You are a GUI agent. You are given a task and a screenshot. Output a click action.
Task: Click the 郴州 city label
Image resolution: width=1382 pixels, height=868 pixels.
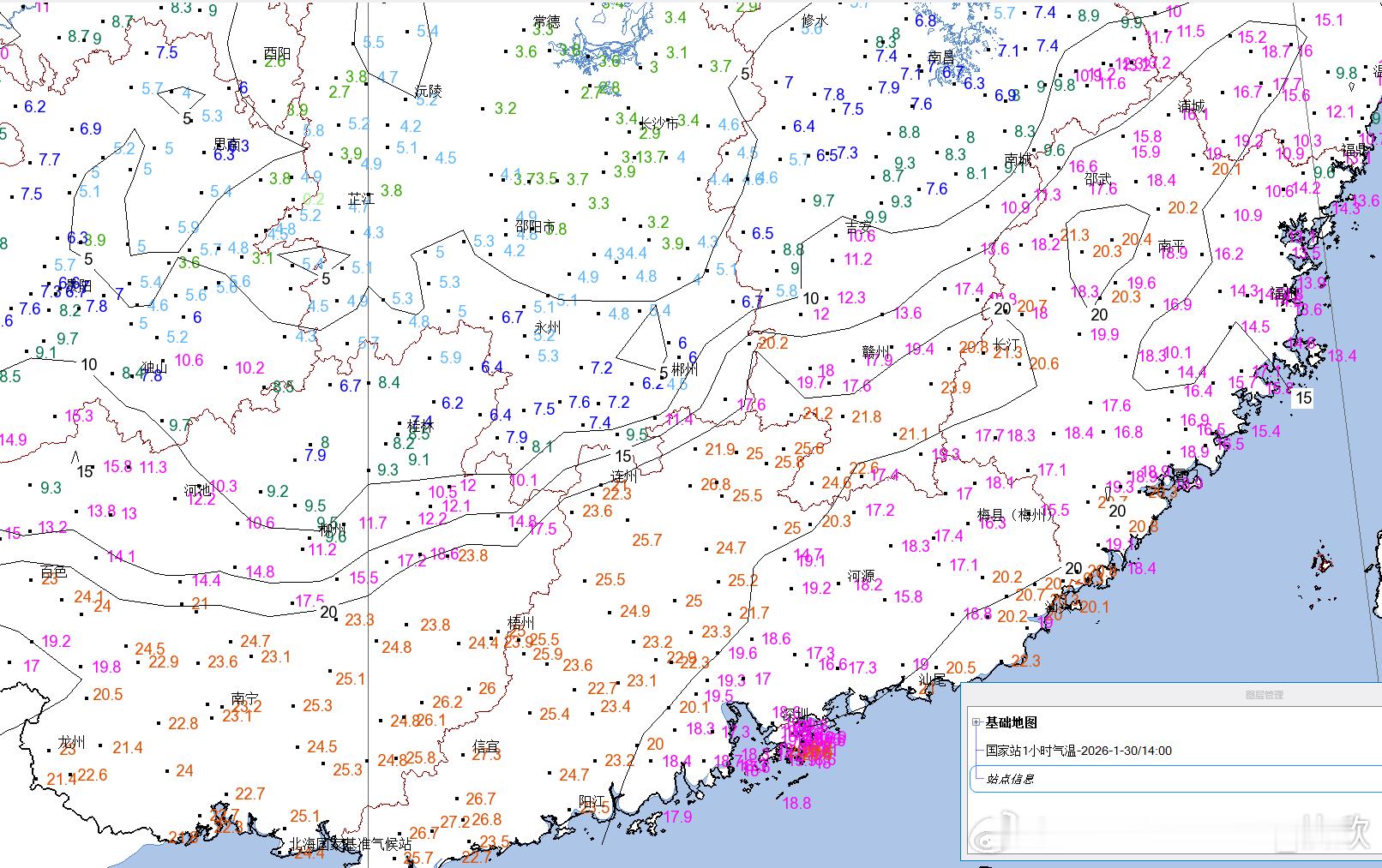pyautogui.click(x=685, y=369)
